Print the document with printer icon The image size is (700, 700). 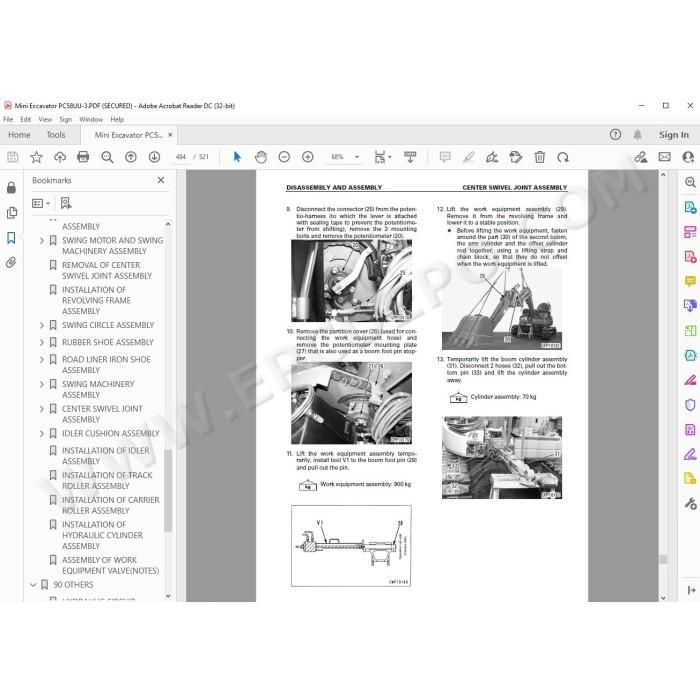[83, 157]
